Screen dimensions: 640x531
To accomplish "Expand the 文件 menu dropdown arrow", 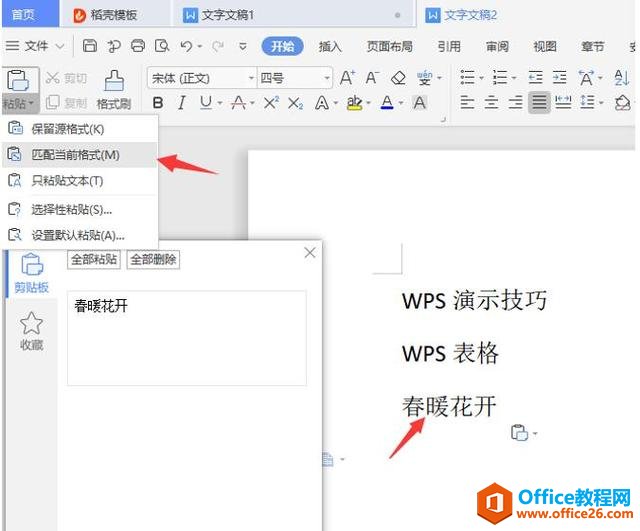I will click(x=60, y=46).
